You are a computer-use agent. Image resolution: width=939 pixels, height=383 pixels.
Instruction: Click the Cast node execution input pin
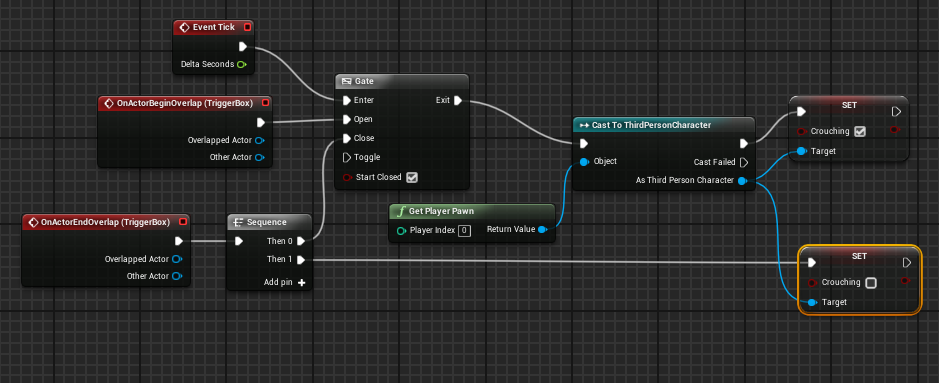[584, 144]
